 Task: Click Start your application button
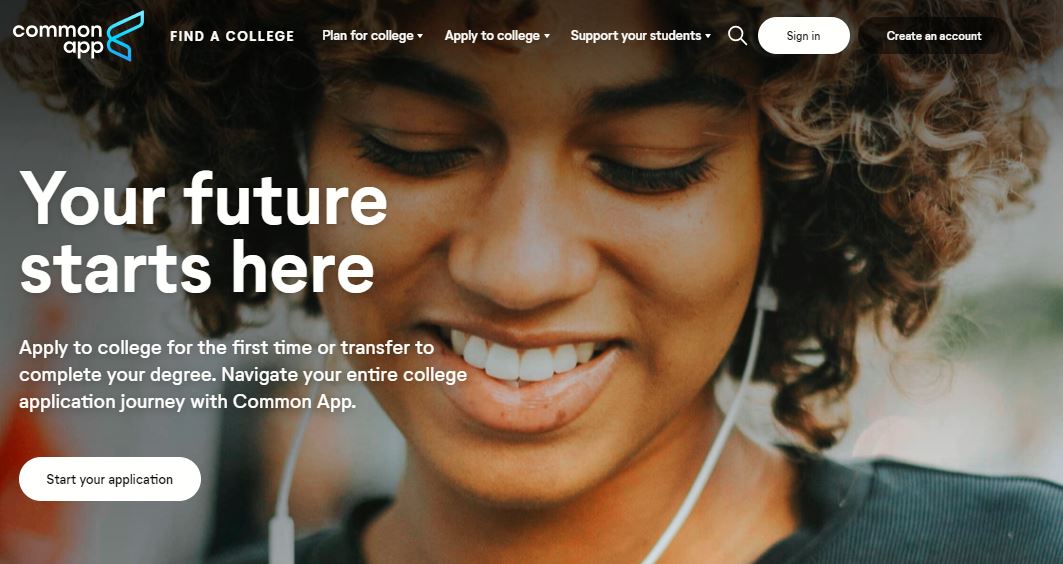pyautogui.click(x=110, y=479)
